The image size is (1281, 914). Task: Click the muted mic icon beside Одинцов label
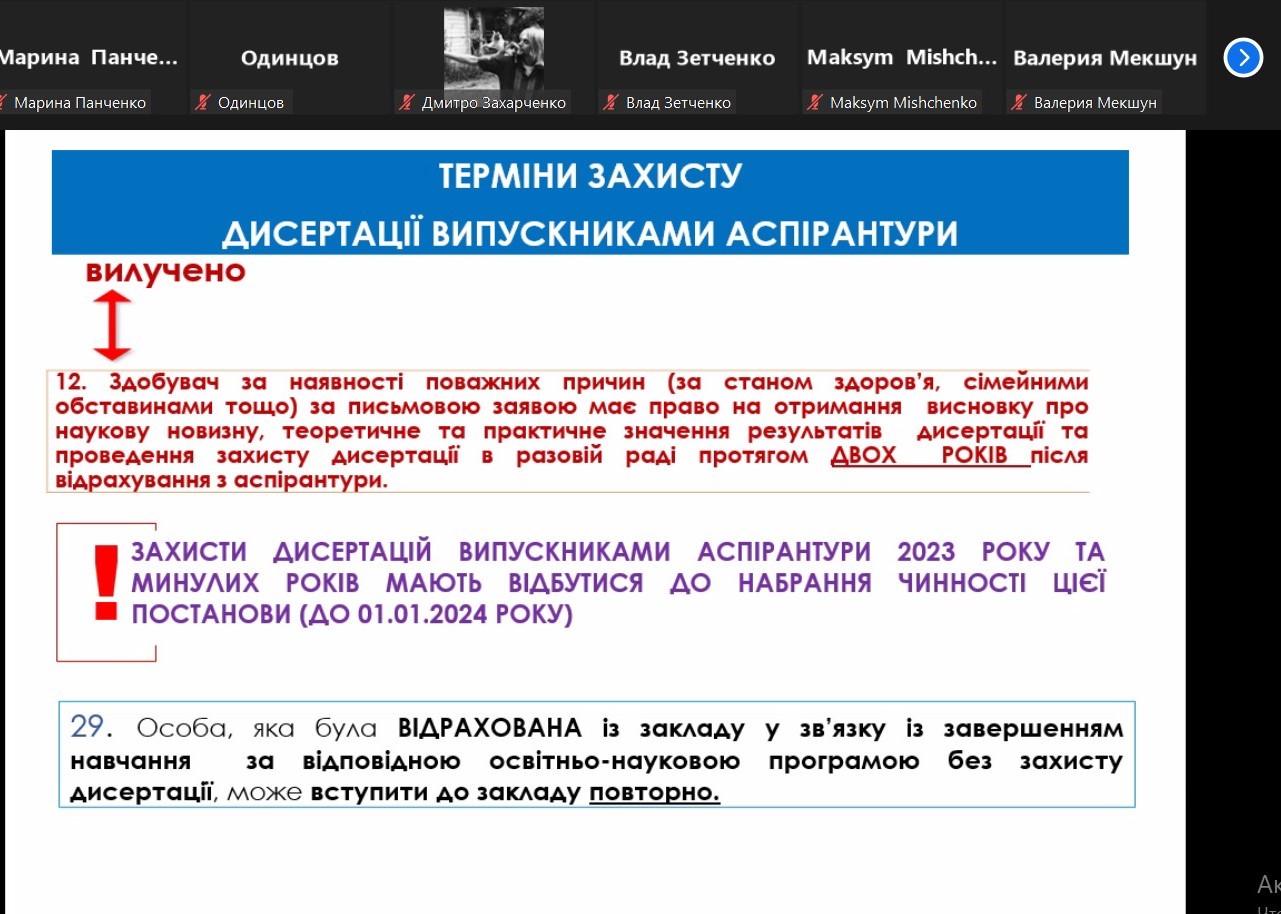(x=203, y=102)
